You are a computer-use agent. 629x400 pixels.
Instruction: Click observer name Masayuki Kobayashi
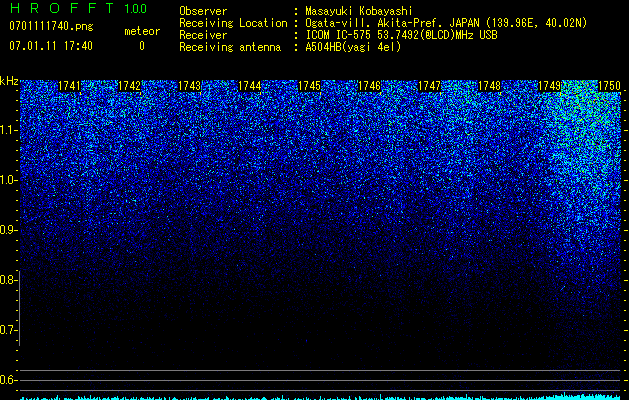pyautogui.click(x=358, y=11)
